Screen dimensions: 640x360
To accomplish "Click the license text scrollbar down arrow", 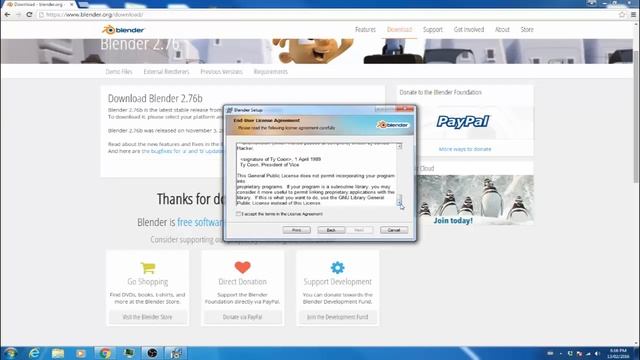I will [x=399, y=203].
